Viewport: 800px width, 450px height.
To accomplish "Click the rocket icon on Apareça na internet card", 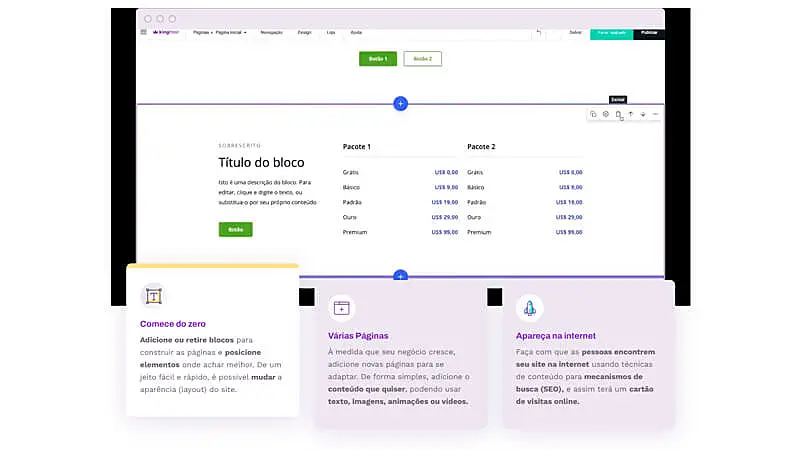I will 530,308.
